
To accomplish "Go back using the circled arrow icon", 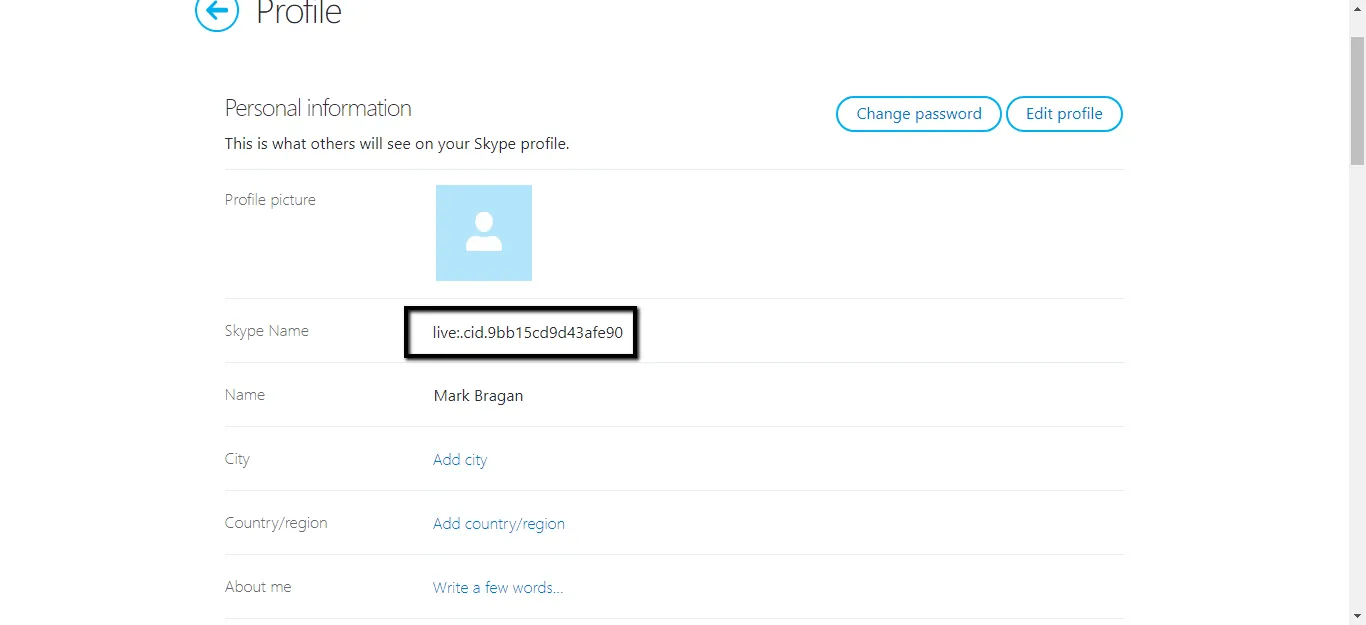I will pos(217,12).
